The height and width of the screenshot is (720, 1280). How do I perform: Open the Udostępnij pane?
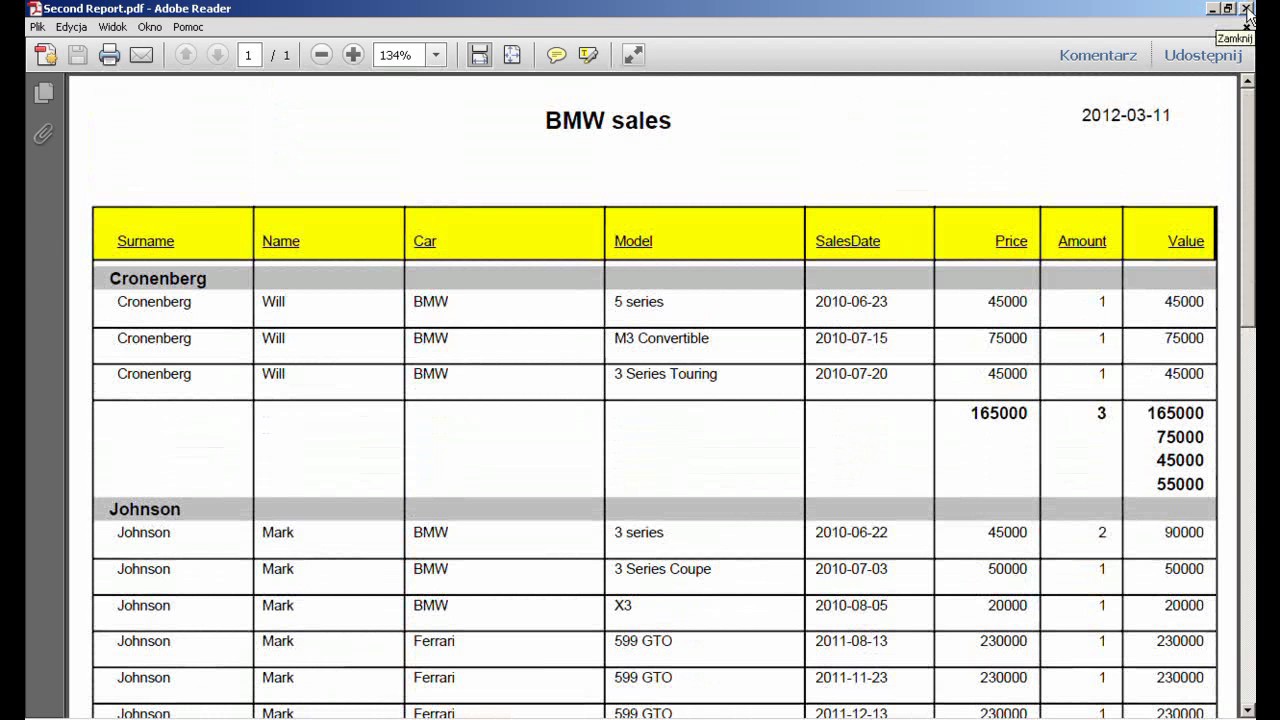[x=1203, y=55]
